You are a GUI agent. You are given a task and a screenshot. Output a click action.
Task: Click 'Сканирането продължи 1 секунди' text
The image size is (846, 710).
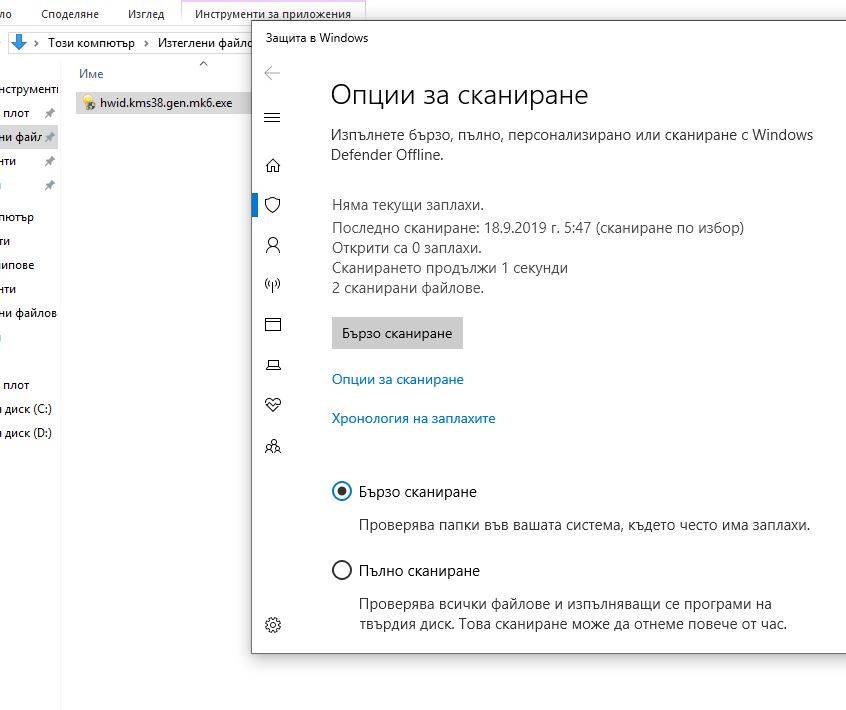point(450,268)
